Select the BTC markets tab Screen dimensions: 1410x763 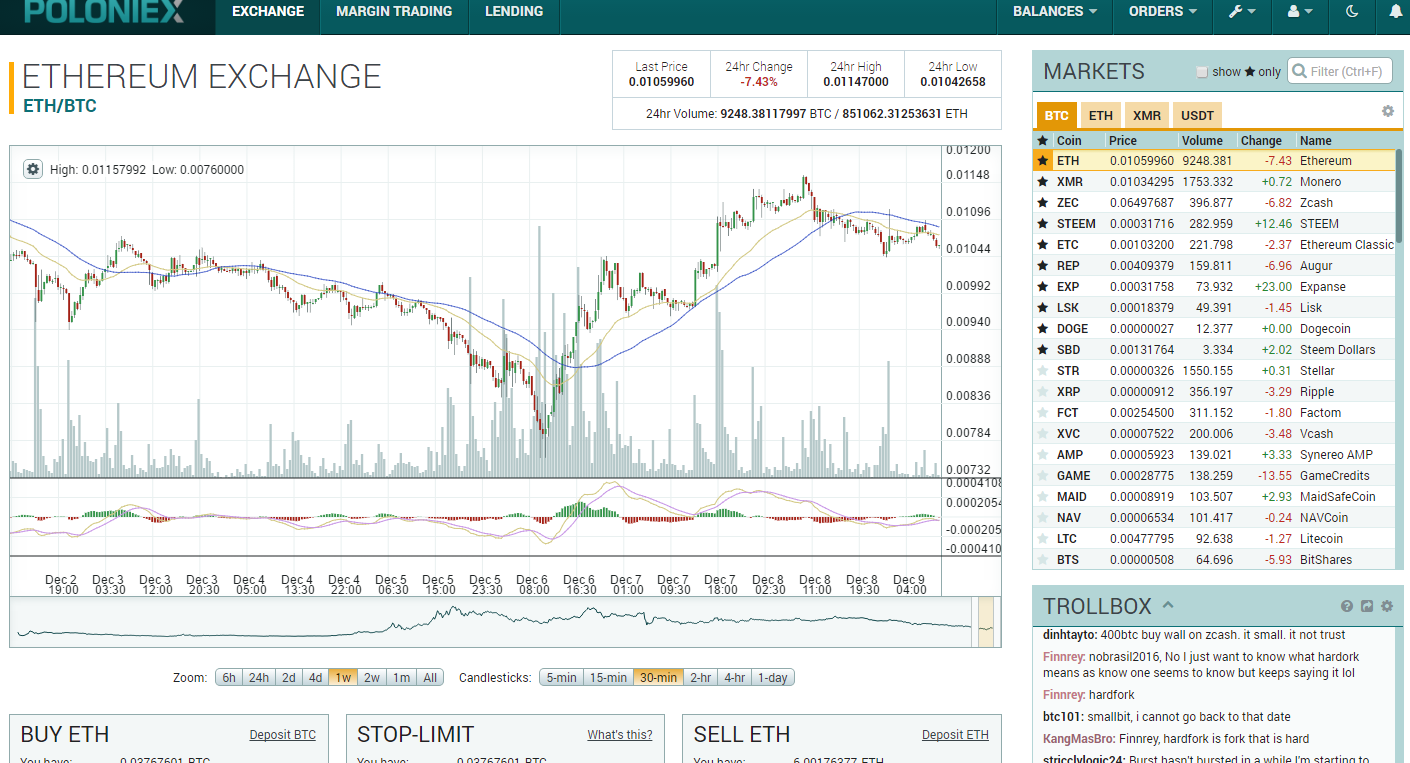pos(1057,115)
